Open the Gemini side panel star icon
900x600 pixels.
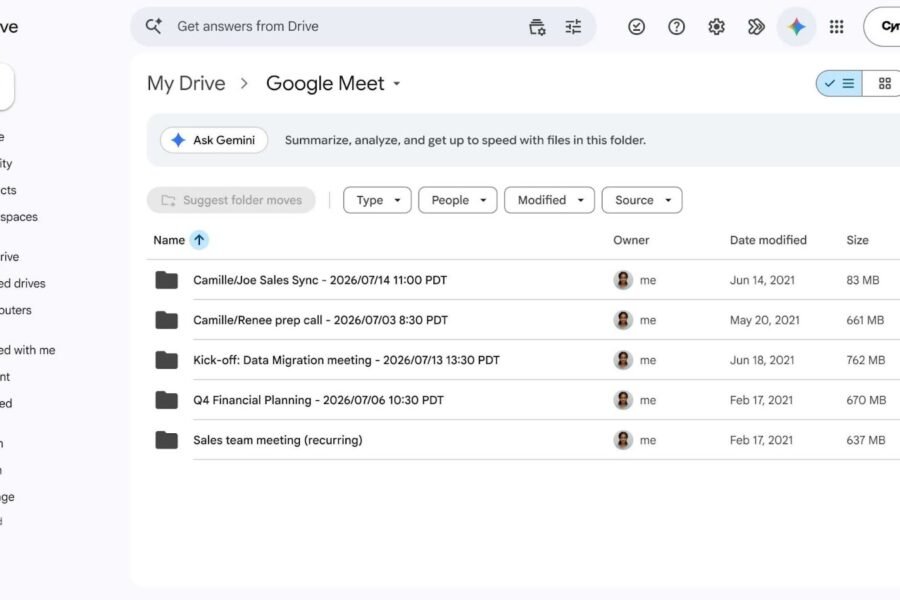(796, 26)
